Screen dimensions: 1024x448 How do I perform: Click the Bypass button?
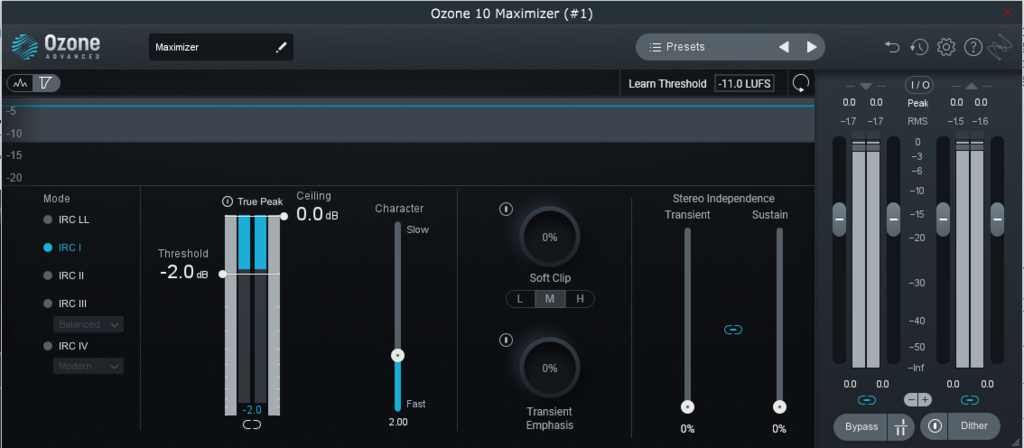[861, 426]
